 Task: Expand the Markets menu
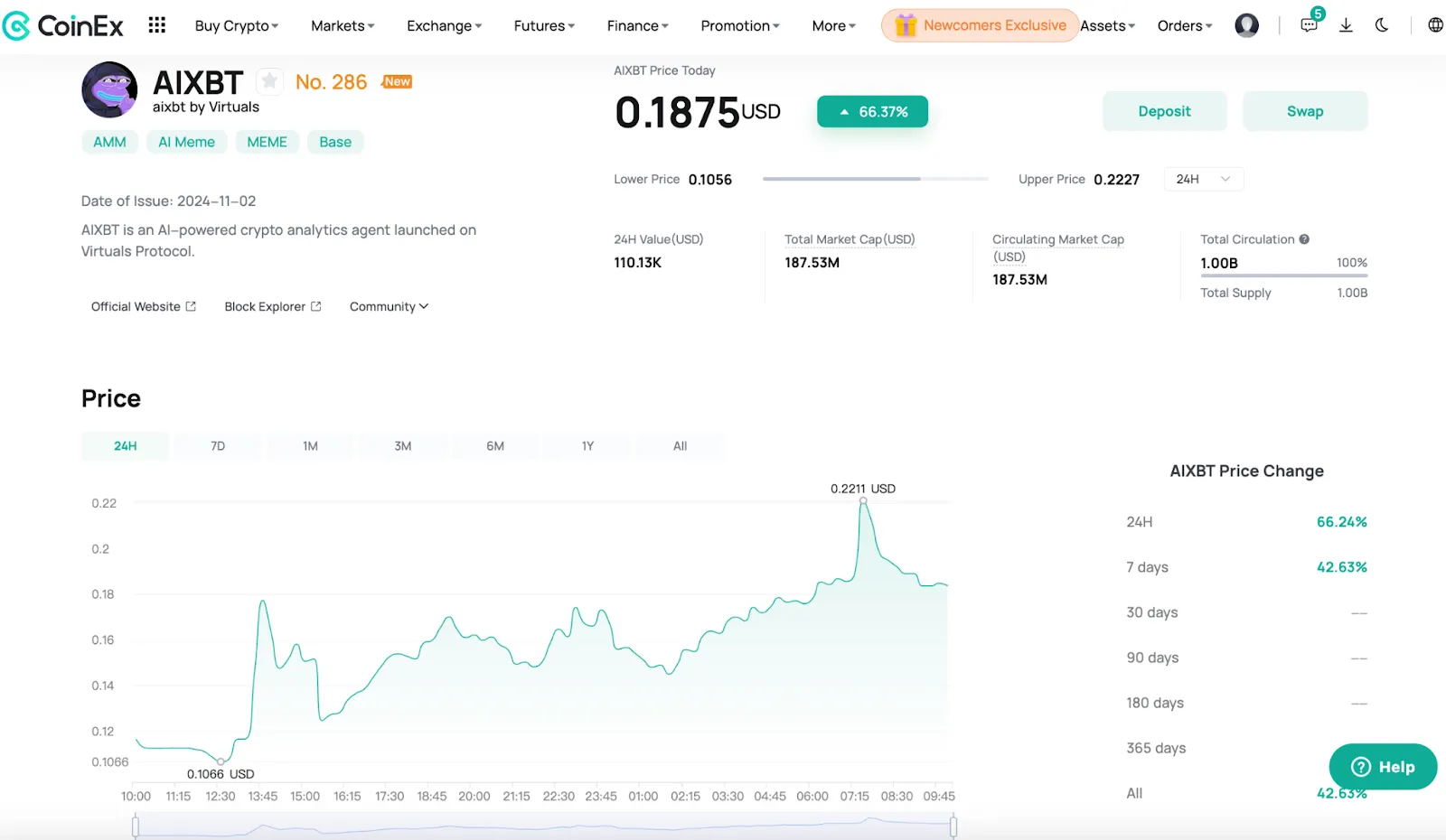coord(343,26)
